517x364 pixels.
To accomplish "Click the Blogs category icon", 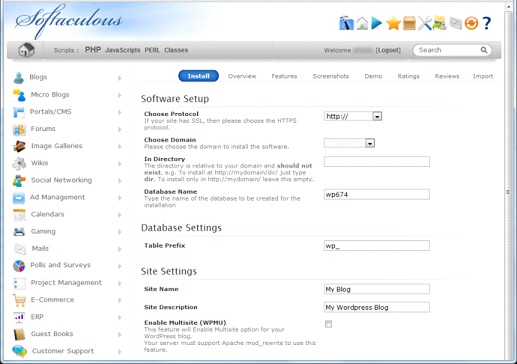I will [x=19, y=78].
